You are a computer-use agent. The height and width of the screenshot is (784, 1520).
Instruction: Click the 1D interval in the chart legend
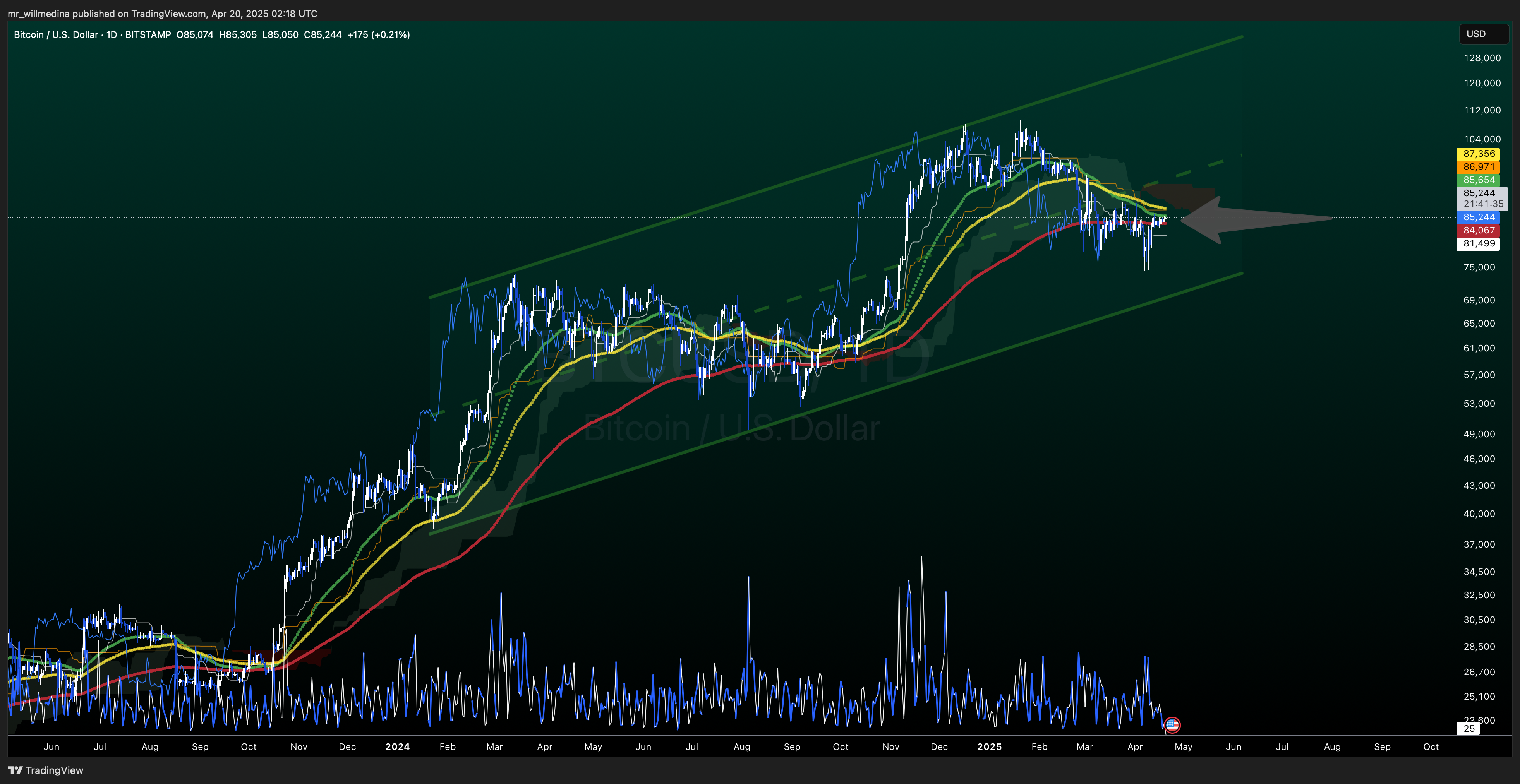[112, 35]
